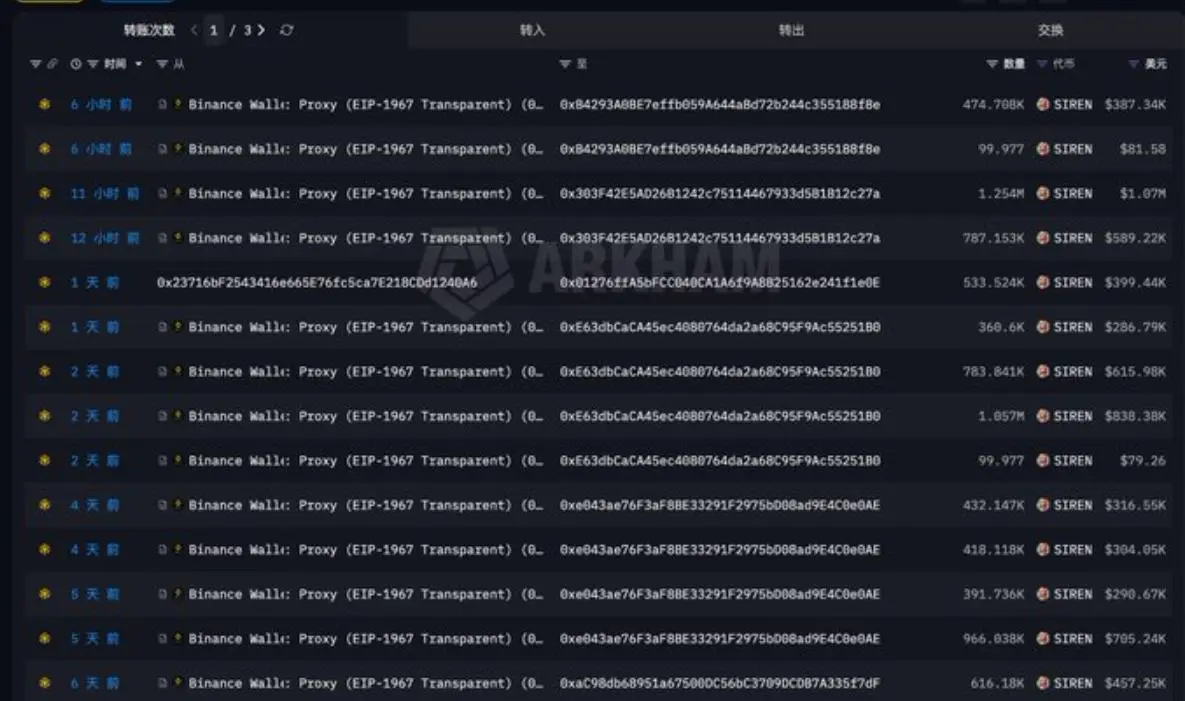This screenshot has height=701, width=1185.
Task: Click BNB chain icon in $387.34K row
Action: pos(45,104)
